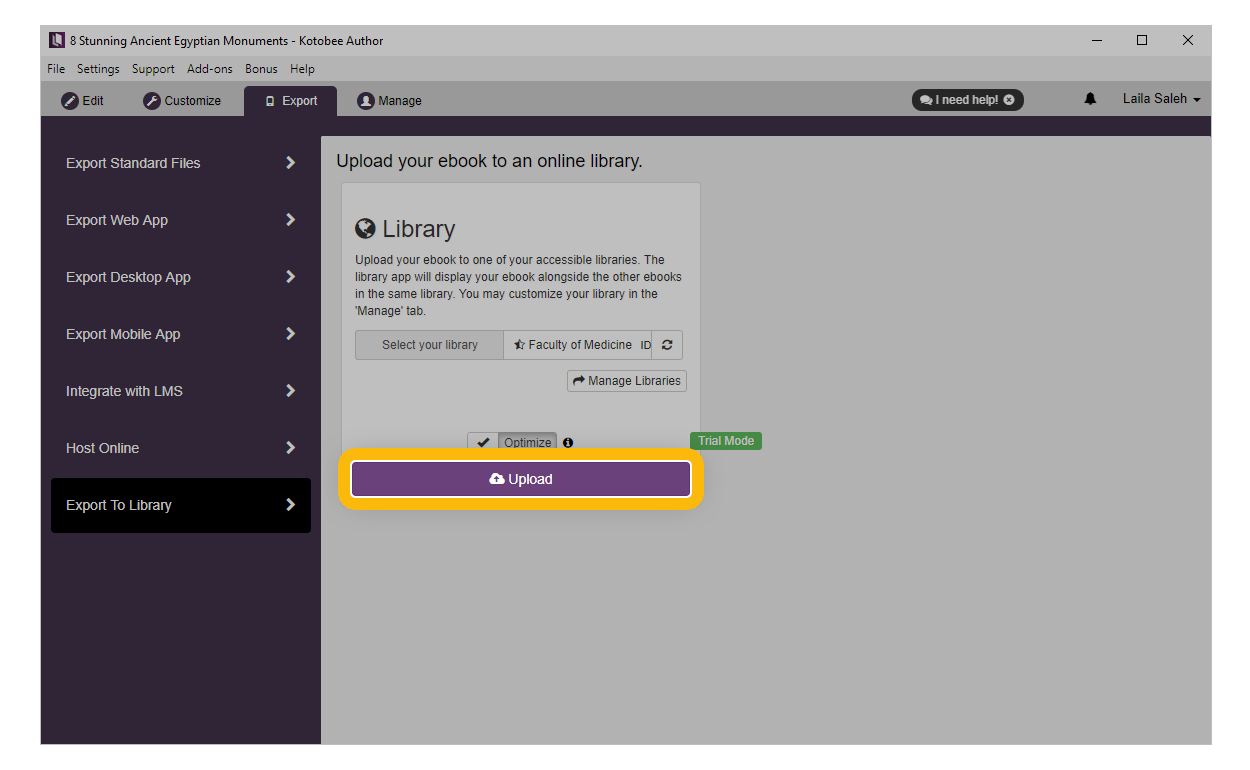Expand Export Standard Files section
The image size is (1250, 770).
[181, 163]
